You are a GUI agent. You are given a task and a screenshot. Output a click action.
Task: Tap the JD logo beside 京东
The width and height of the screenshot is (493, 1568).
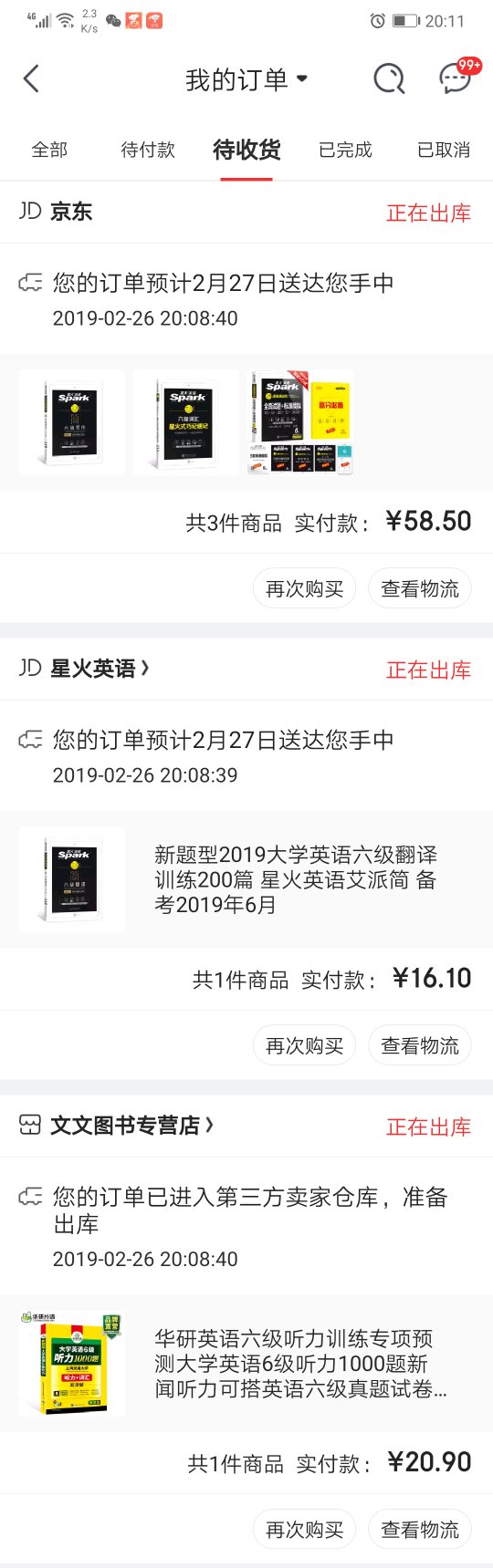pos(30,211)
